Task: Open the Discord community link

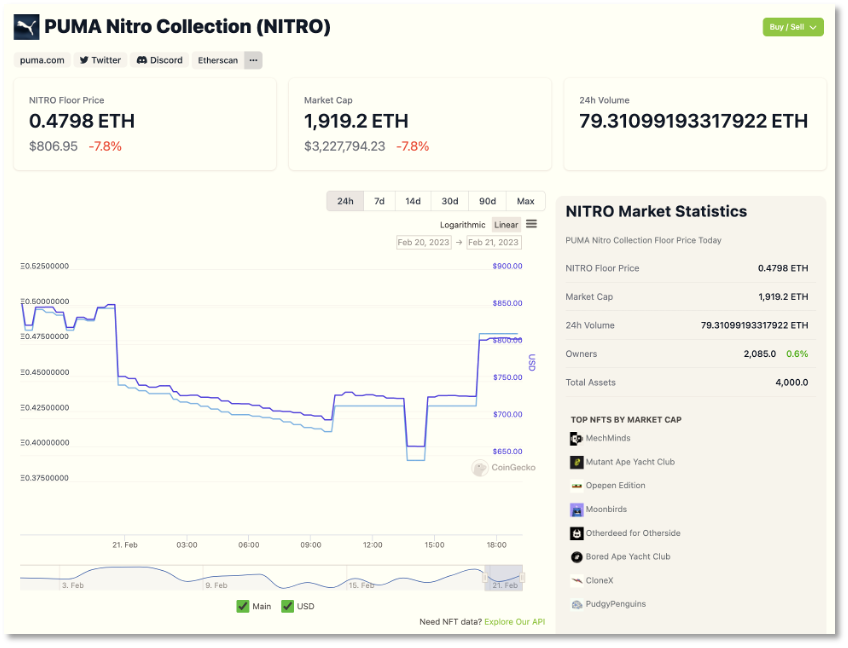Action: 160,60
